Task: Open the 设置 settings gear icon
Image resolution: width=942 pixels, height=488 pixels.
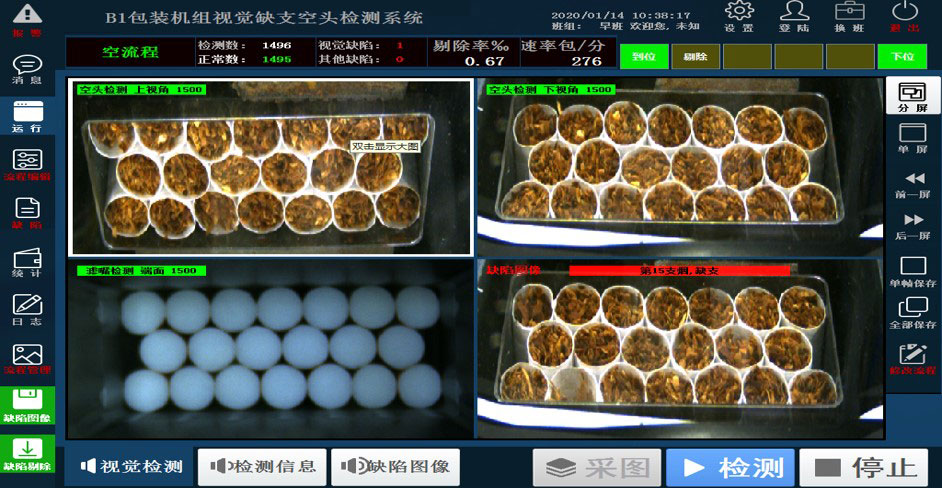Action: tap(739, 16)
